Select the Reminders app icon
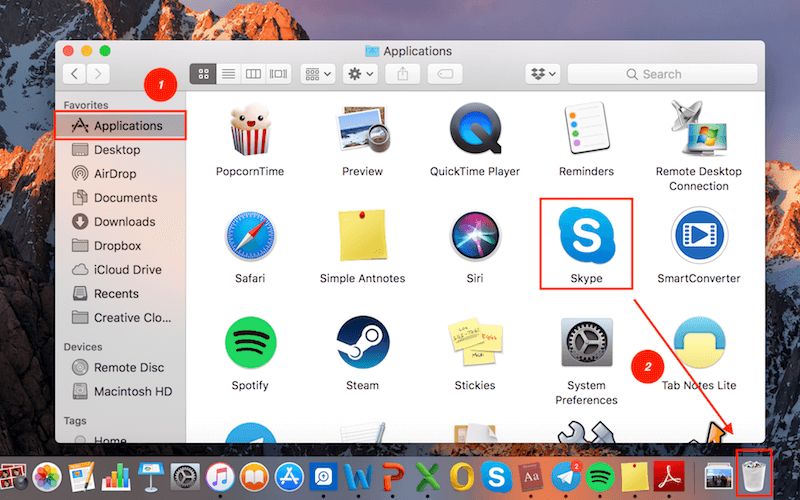 (x=587, y=128)
